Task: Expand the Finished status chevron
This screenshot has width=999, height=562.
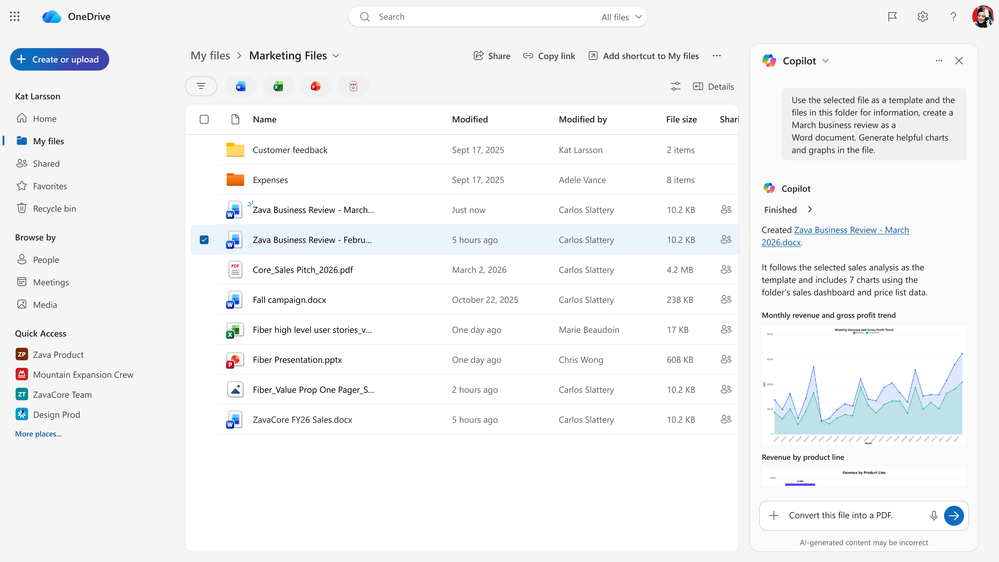Action: click(810, 210)
